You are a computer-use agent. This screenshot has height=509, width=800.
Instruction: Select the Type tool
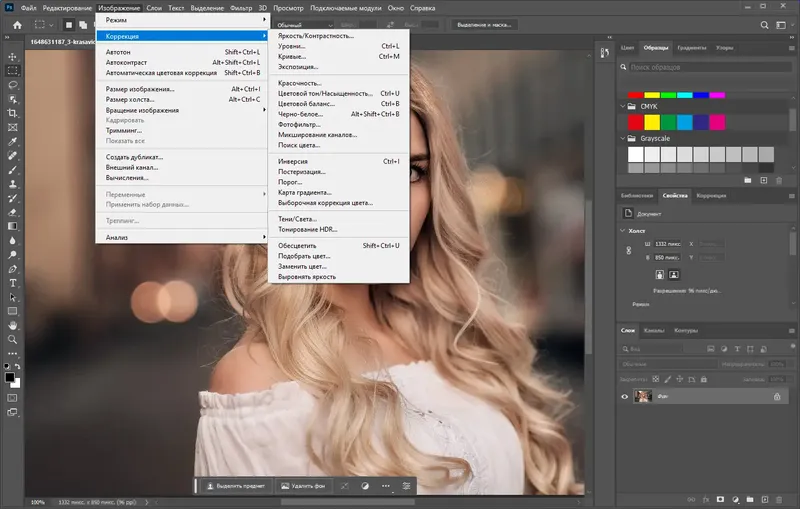13,283
